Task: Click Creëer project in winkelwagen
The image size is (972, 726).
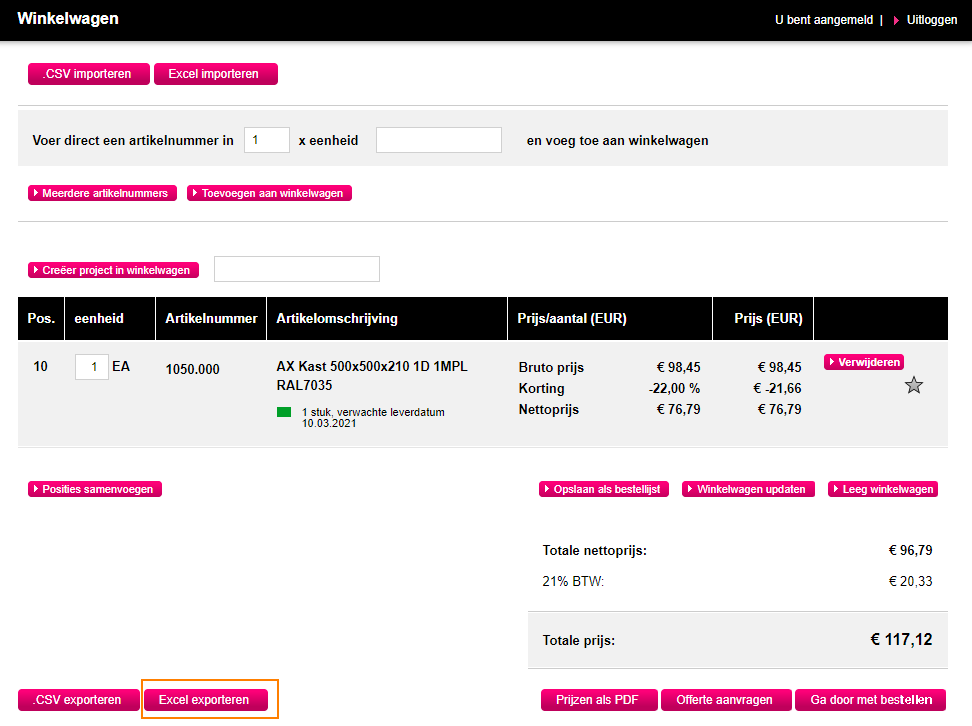Action: point(113,270)
